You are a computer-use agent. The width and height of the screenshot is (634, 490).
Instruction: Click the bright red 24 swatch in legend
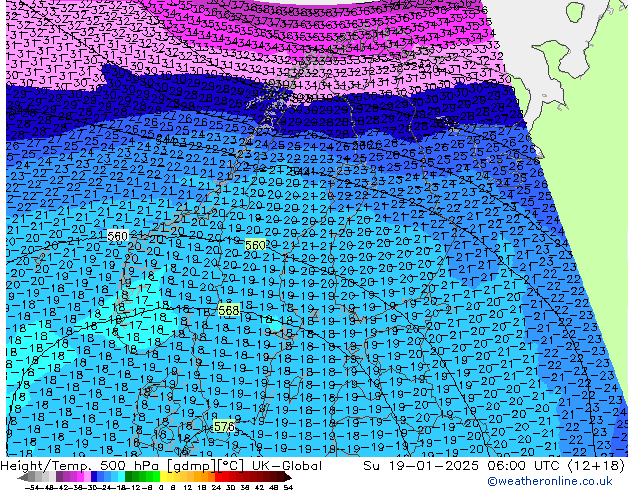[218, 477]
